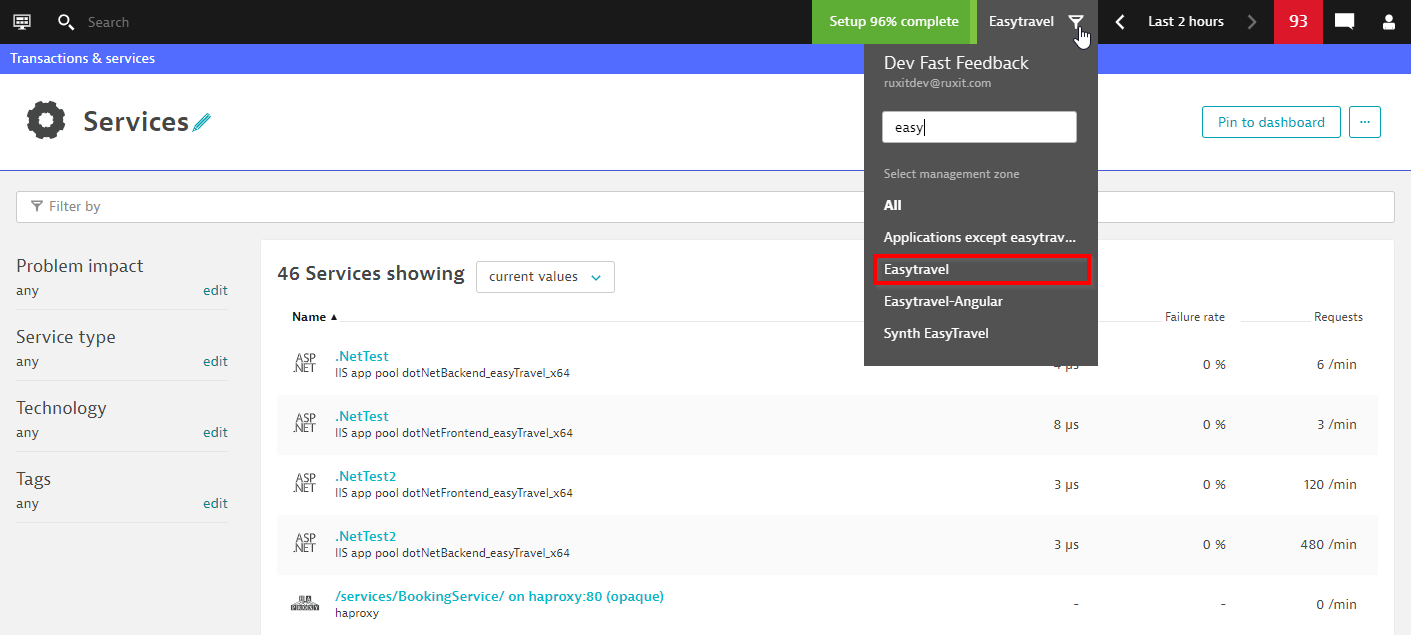The image size is (1411, 635).
Task: Open the more options ellipsis button
Action: click(x=1365, y=122)
